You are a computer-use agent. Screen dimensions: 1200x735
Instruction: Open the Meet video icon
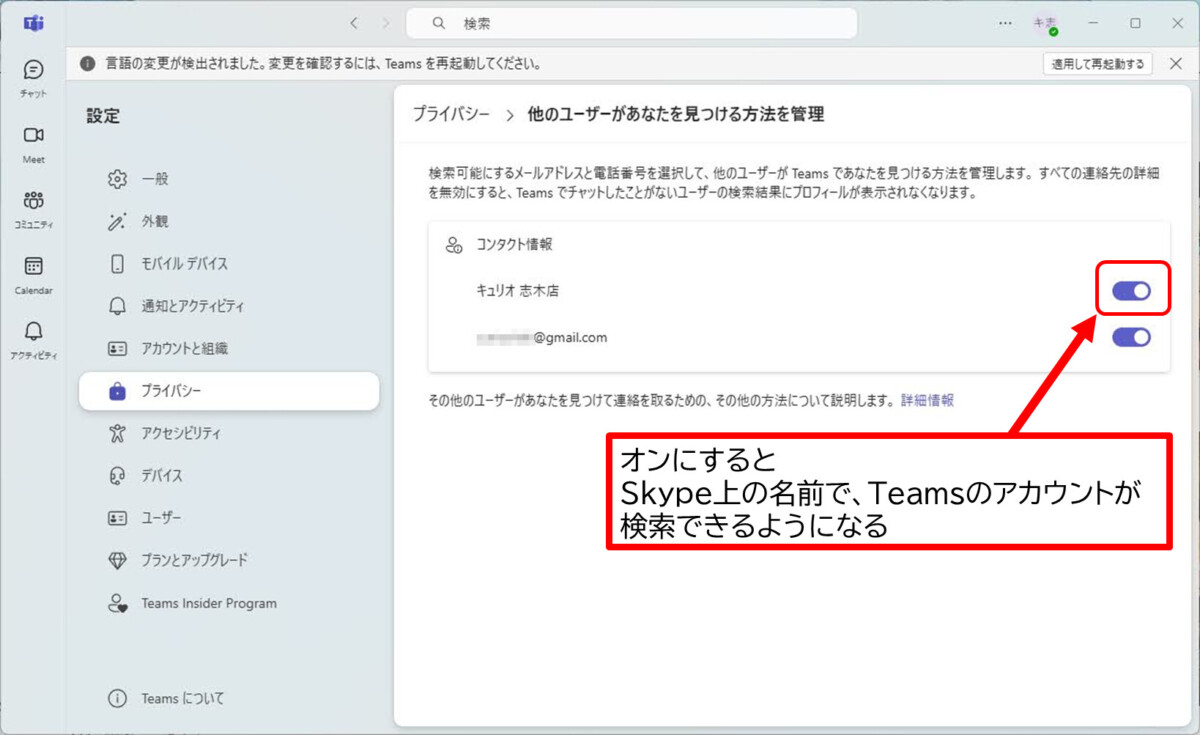(33, 136)
